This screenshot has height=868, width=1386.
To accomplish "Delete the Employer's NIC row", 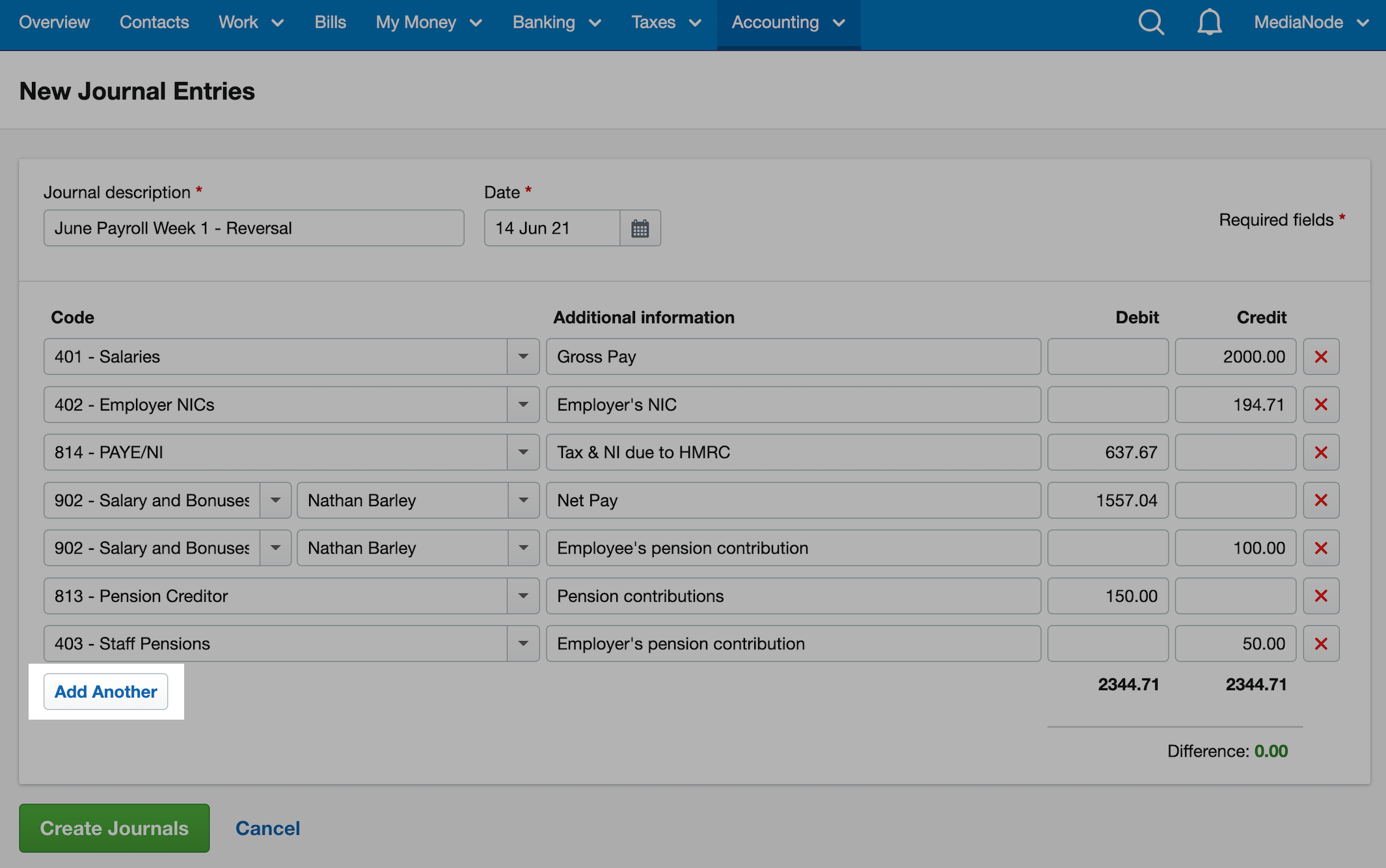I will [1321, 405].
